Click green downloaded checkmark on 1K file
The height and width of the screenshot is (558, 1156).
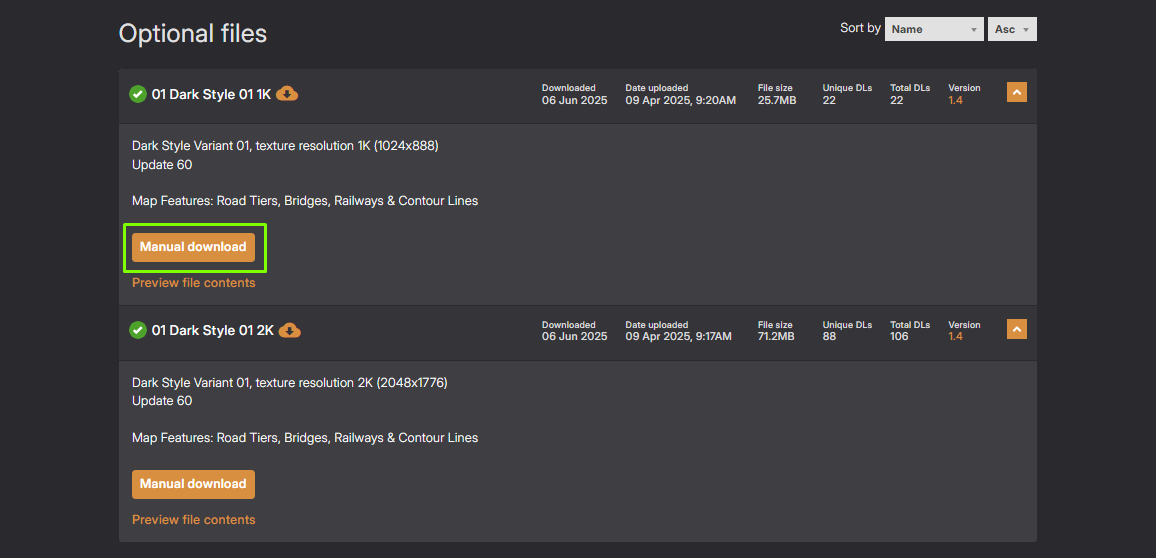point(138,94)
